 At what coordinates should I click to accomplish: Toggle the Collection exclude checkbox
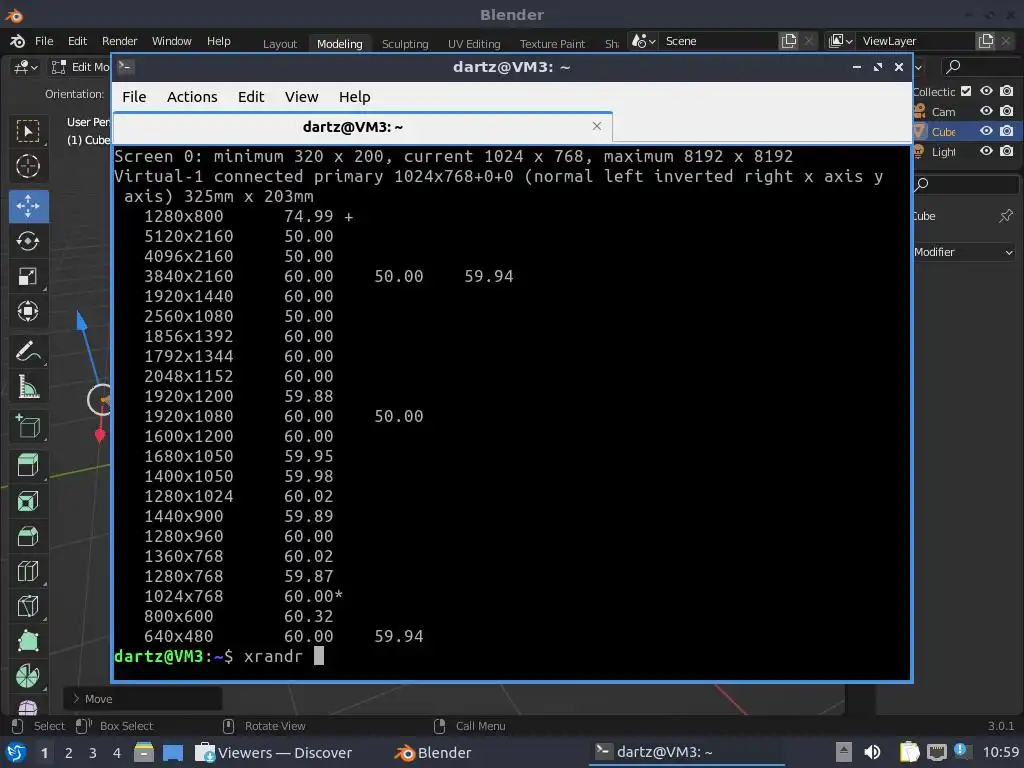click(966, 91)
